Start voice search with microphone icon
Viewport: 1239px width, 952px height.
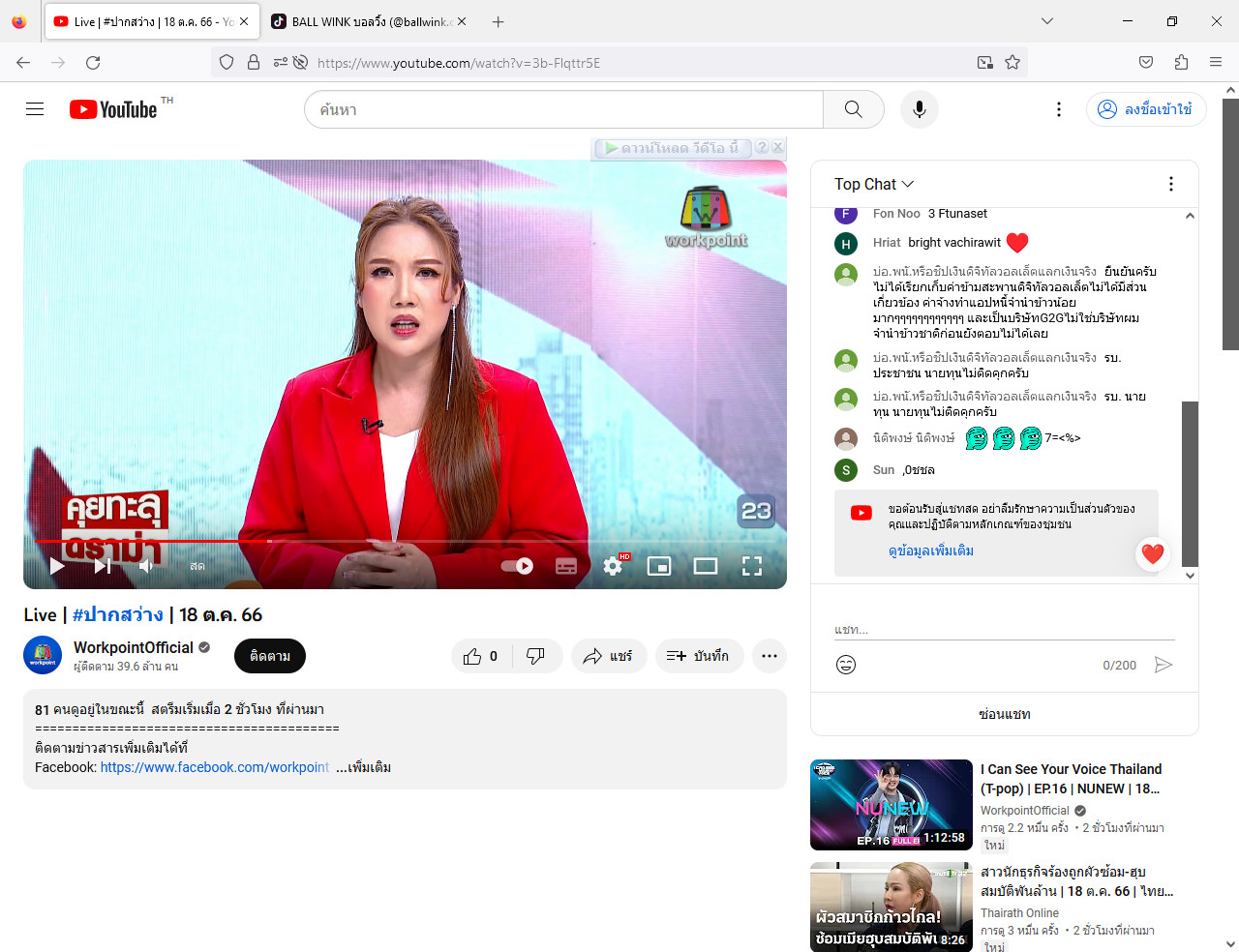tap(919, 109)
